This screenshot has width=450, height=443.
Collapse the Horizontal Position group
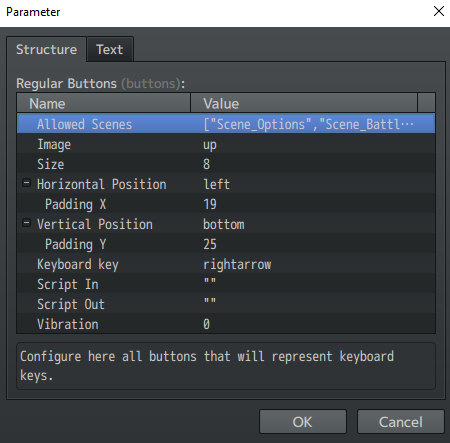[x=26, y=183]
